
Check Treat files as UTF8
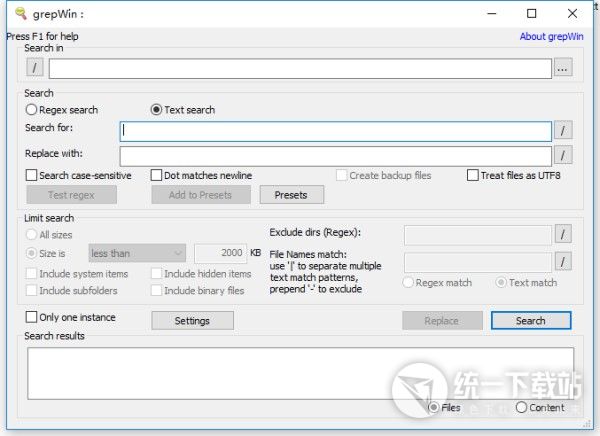473,176
